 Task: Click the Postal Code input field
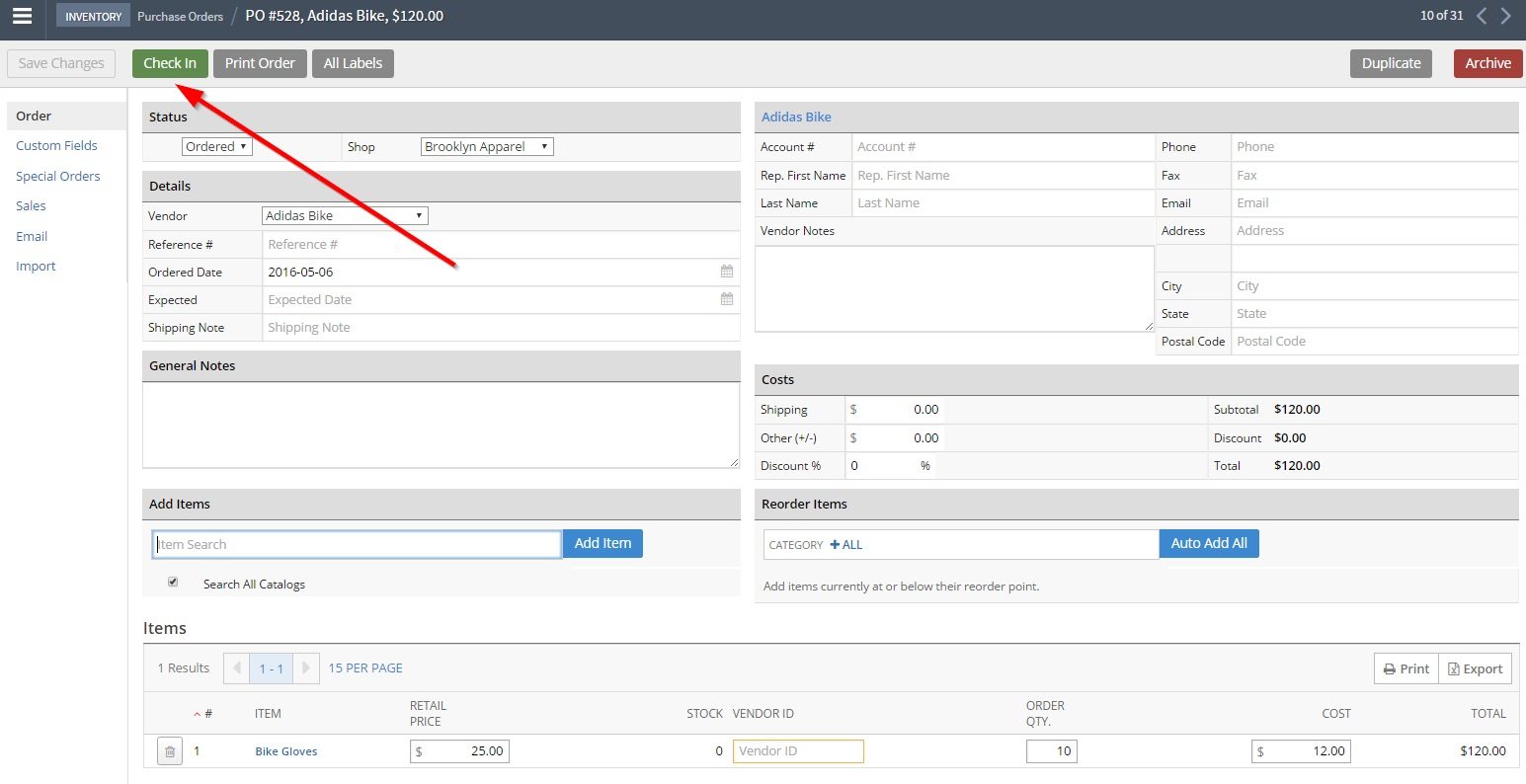pyautogui.click(x=1375, y=341)
